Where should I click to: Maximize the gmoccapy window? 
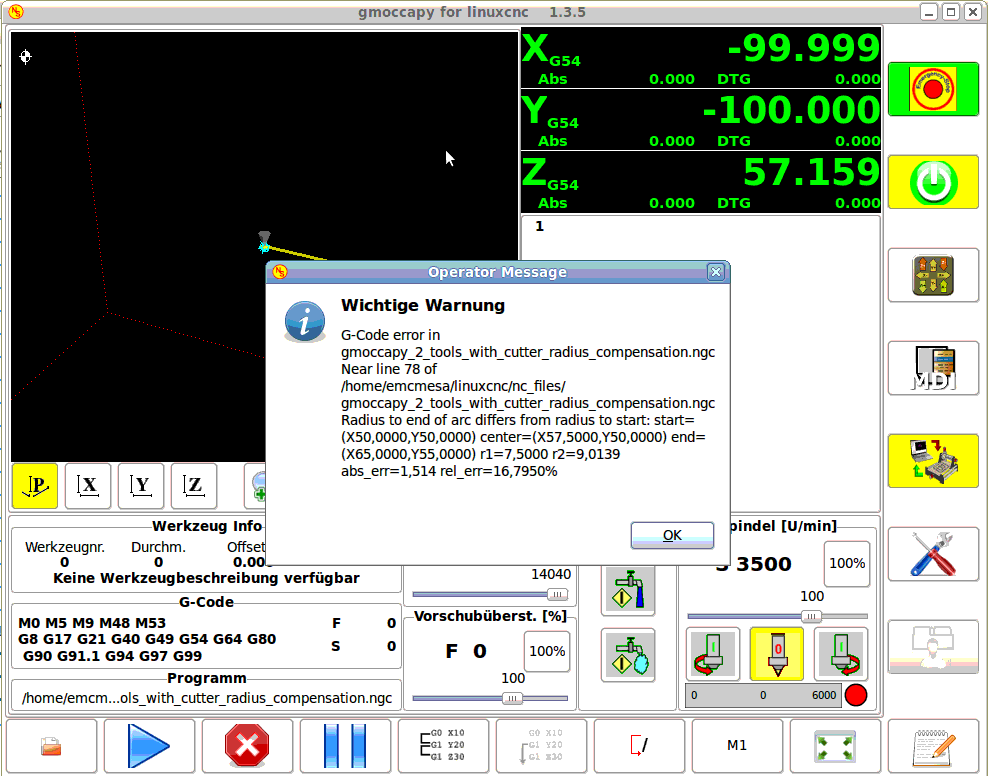click(951, 12)
